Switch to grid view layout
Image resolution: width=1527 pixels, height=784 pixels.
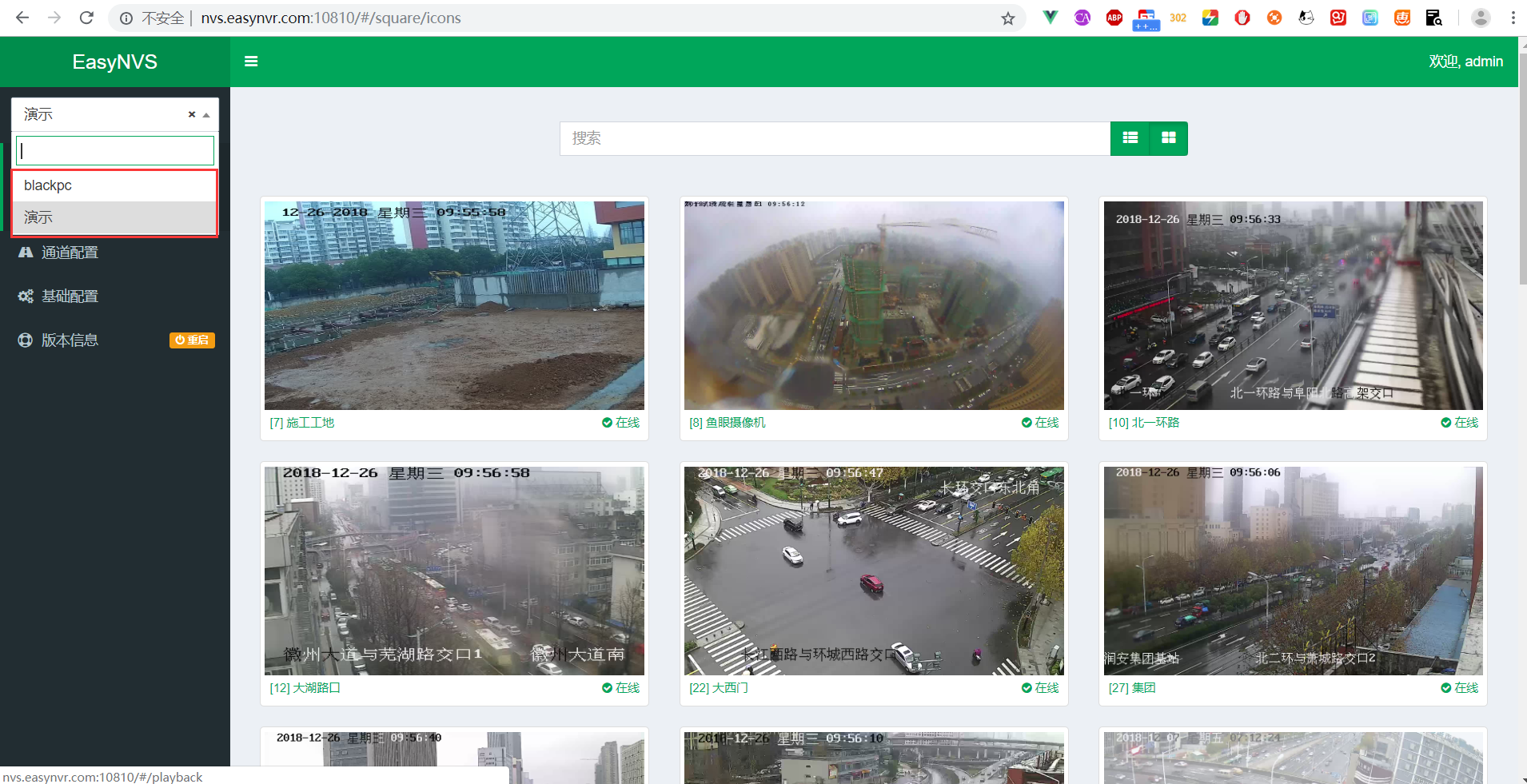pyautogui.click(x=1169, y=138)
